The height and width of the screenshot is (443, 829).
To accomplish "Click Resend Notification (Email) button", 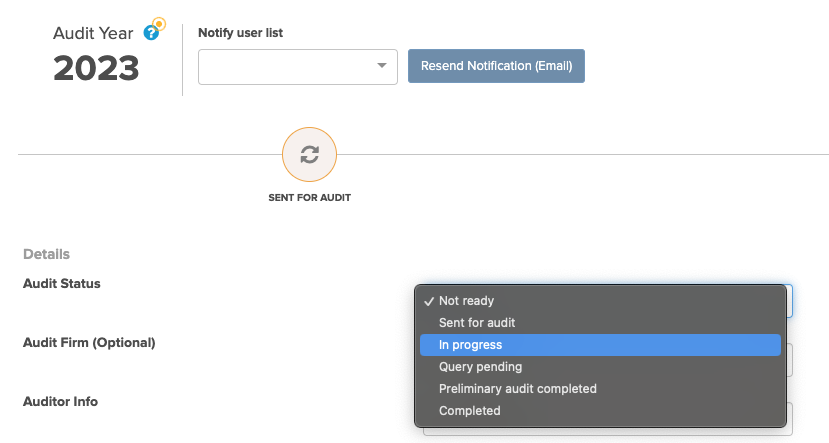I will coord(496,66).
